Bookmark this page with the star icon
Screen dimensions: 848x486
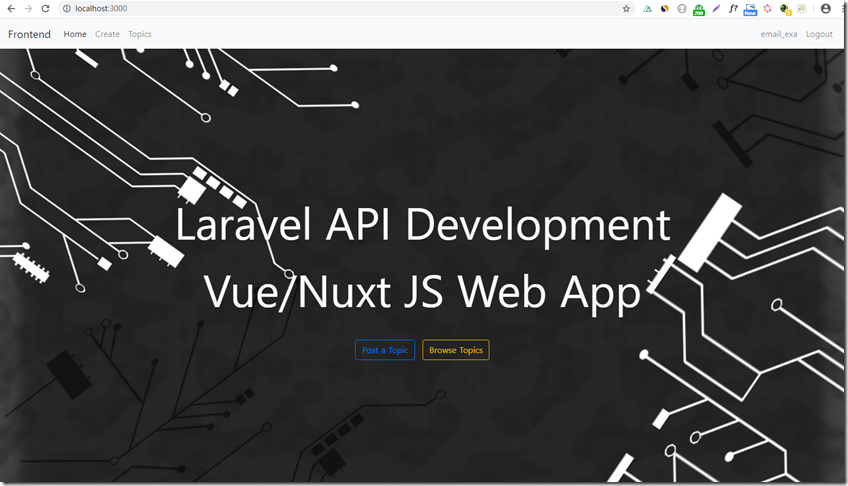626,9
